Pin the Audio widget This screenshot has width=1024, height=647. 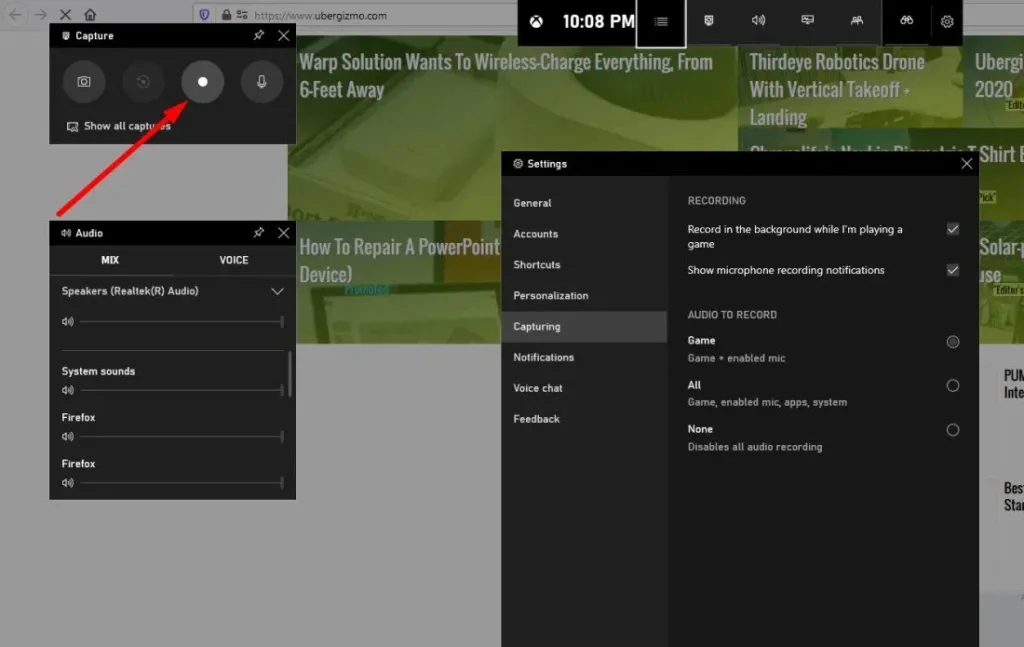[259, 232]
